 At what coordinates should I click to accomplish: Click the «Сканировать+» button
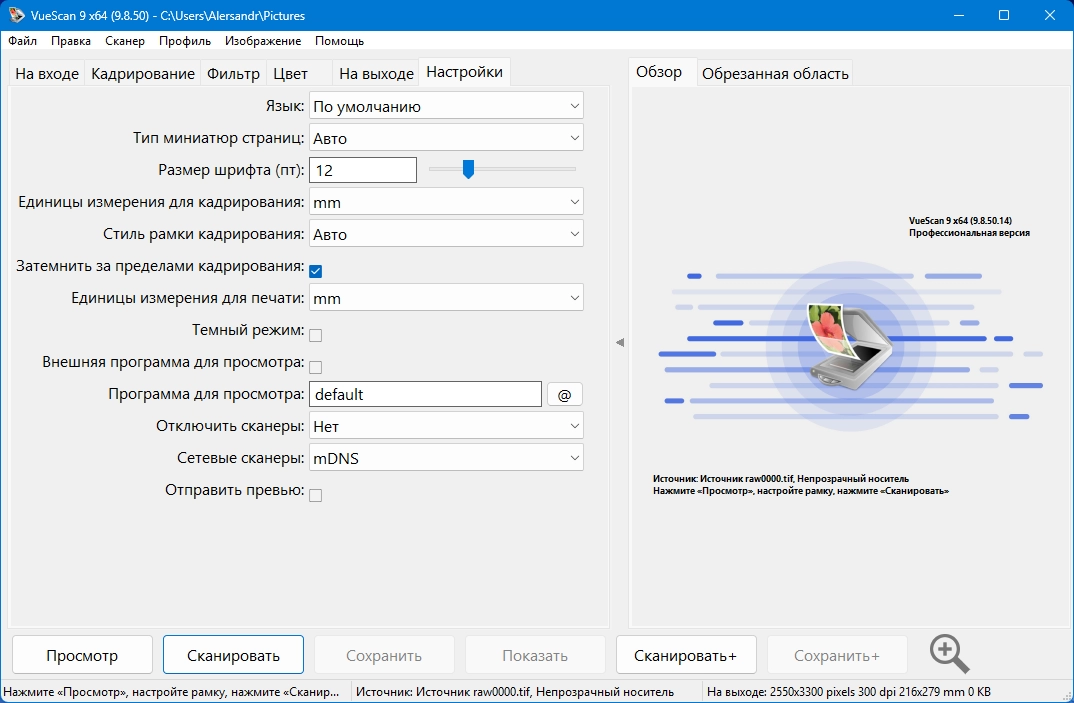[x=686, y=655]
